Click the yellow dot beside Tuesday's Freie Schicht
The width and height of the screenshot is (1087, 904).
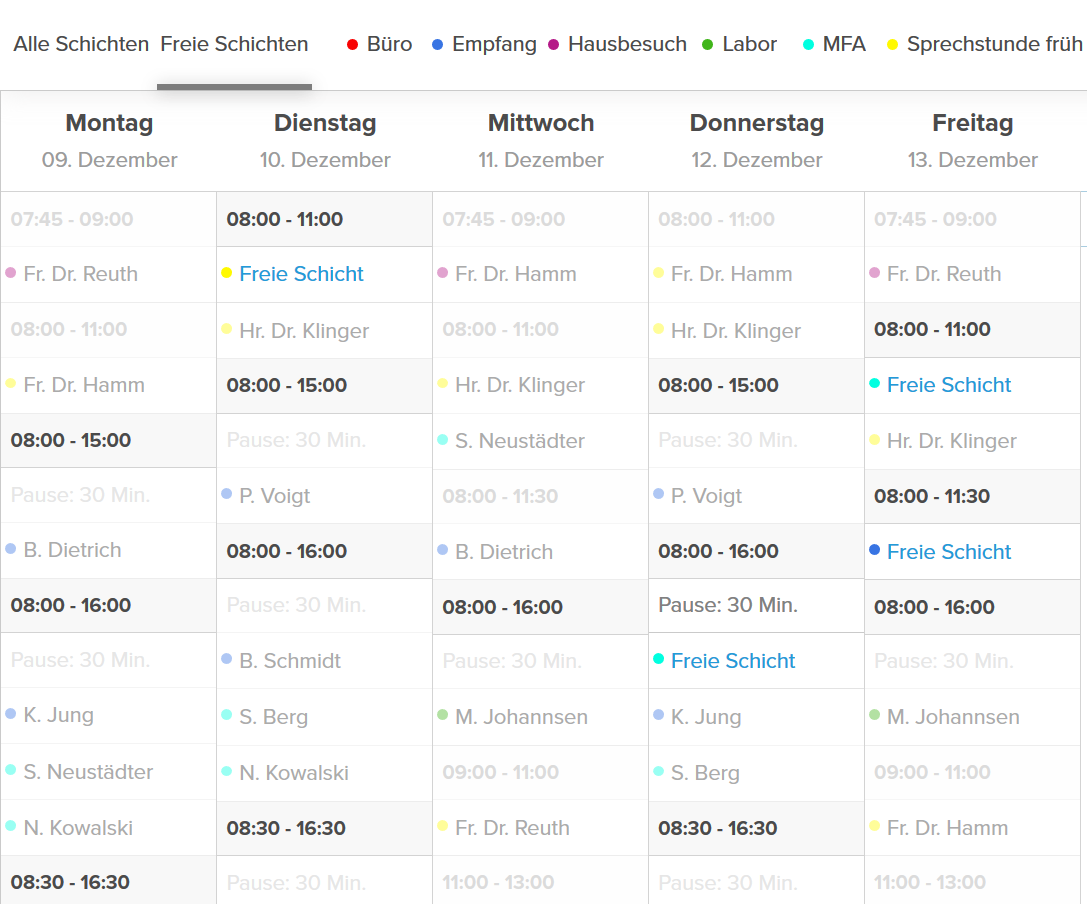tap(226, 273)
